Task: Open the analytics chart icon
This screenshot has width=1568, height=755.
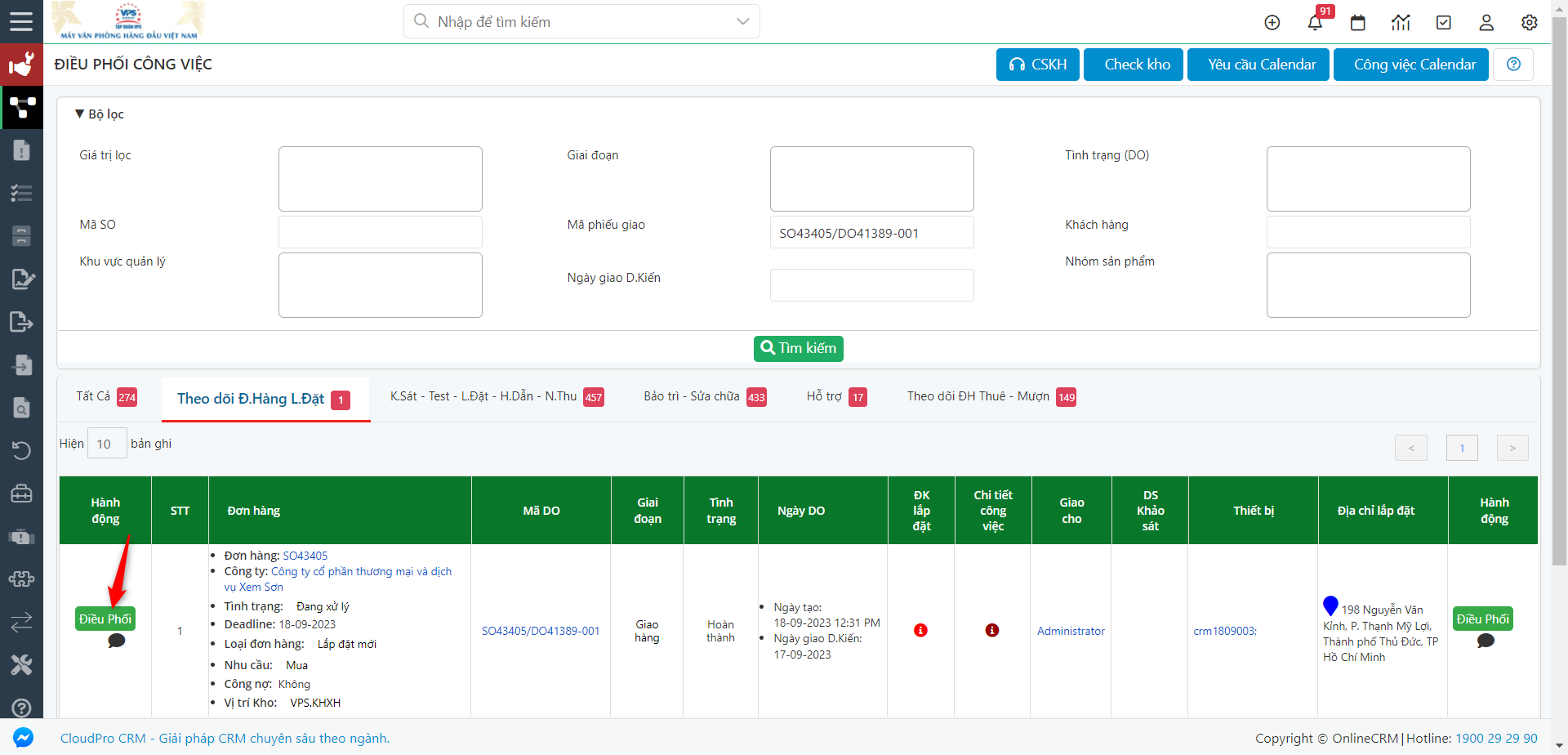Action: [1401, 23]
